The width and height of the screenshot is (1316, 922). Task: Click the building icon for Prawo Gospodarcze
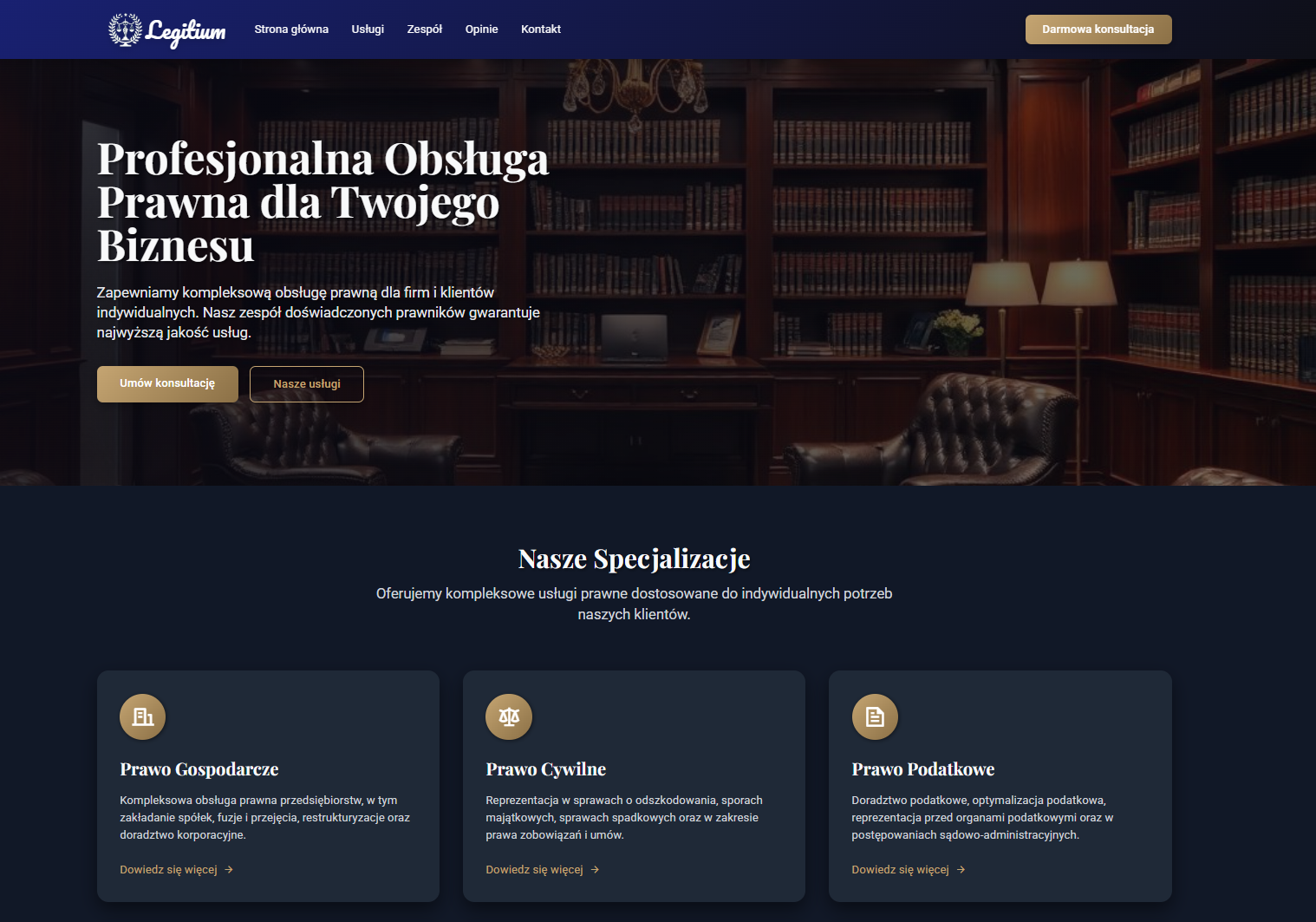(x=142, y=717)
